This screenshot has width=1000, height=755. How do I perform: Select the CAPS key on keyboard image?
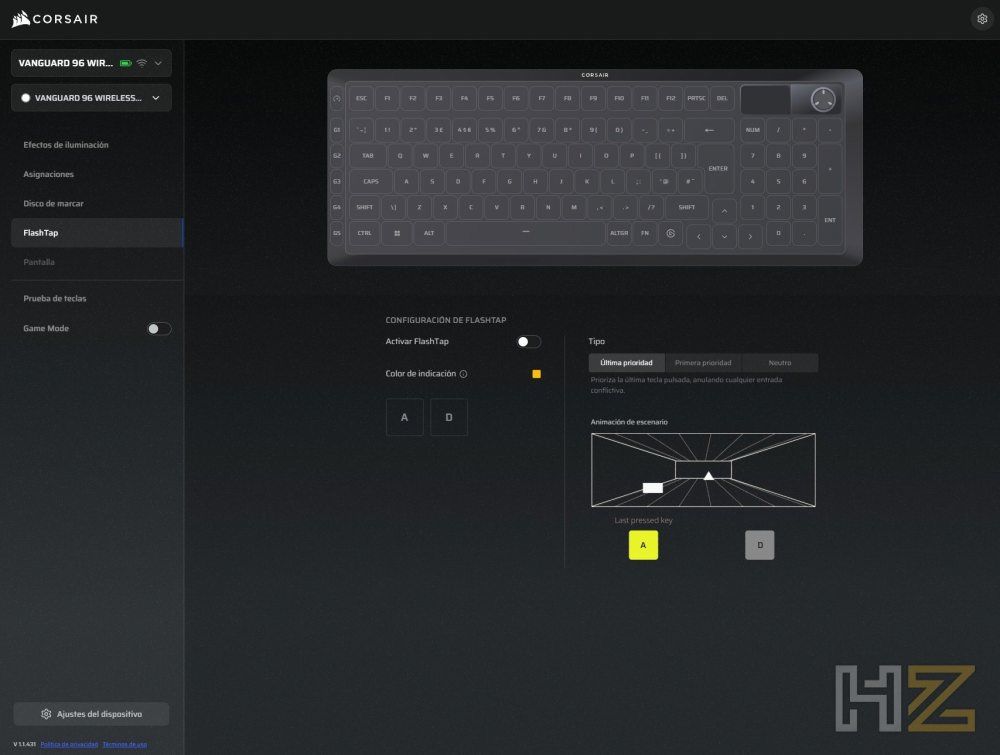tap(371, 182)
